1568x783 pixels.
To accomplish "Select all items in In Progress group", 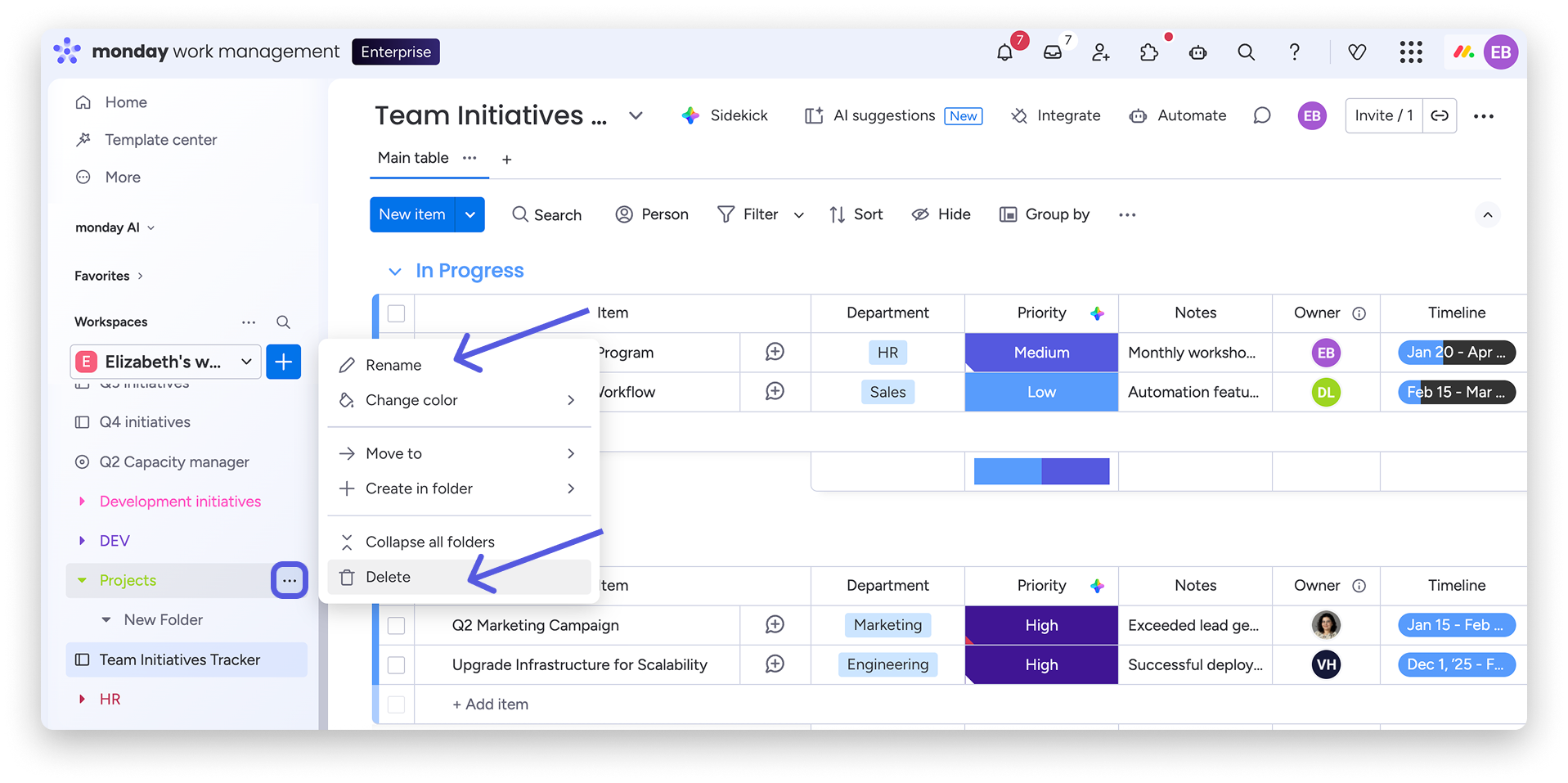I will (x=397, y=313).
